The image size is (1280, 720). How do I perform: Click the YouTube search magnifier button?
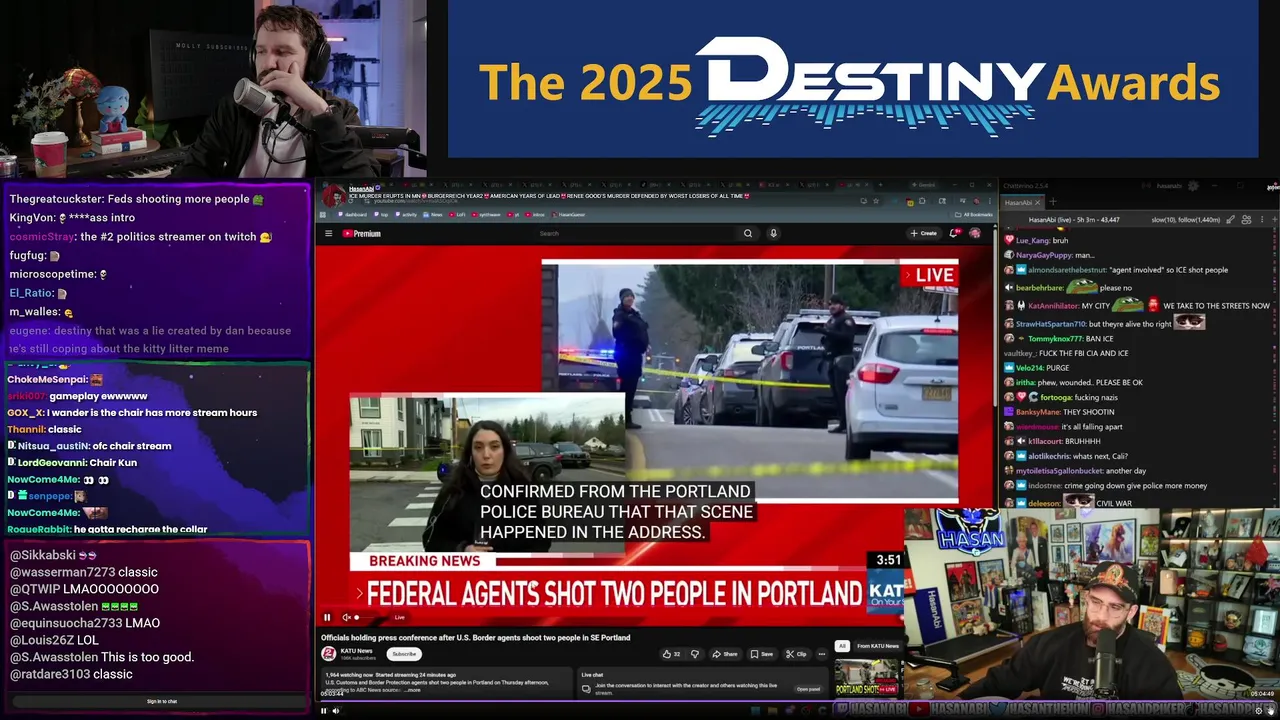747,233
